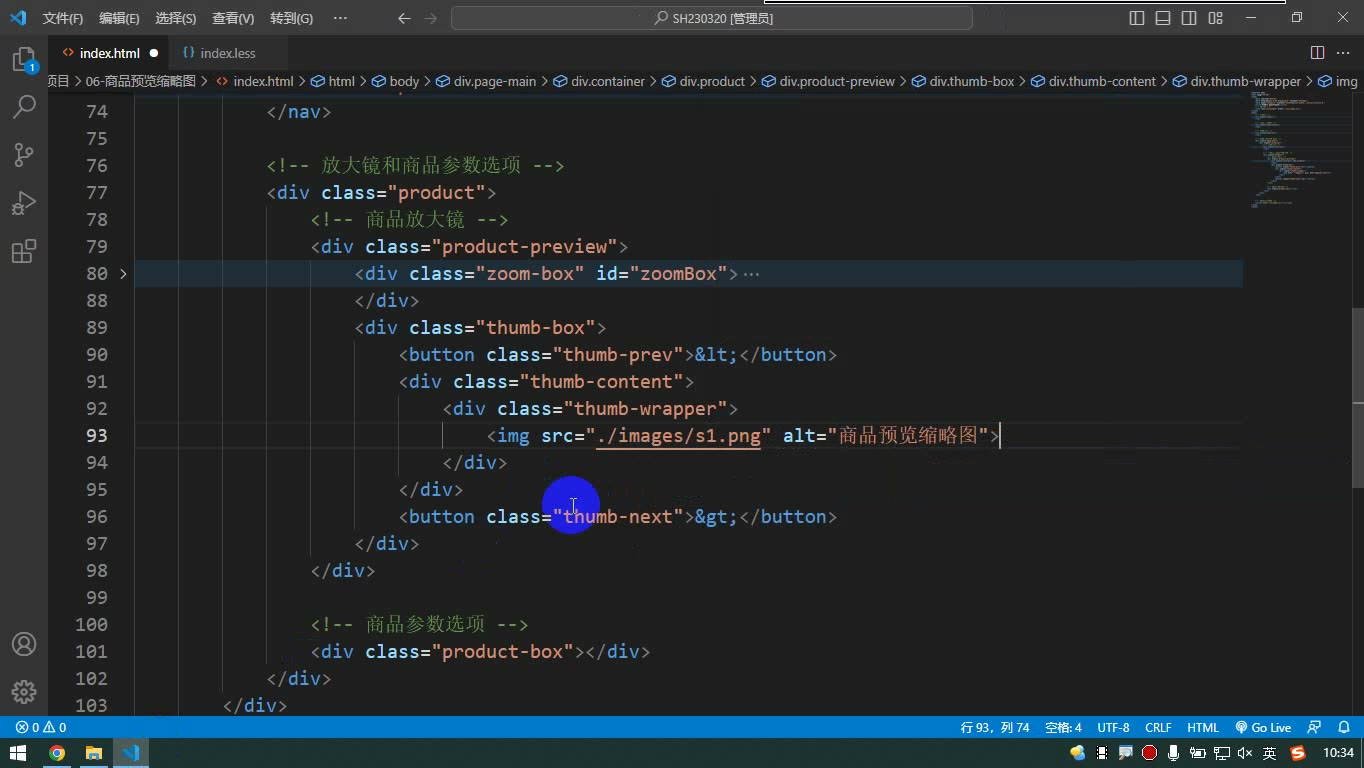Open the encoding selector UTF-8

pyautogui.click(x=1113, y=728)
